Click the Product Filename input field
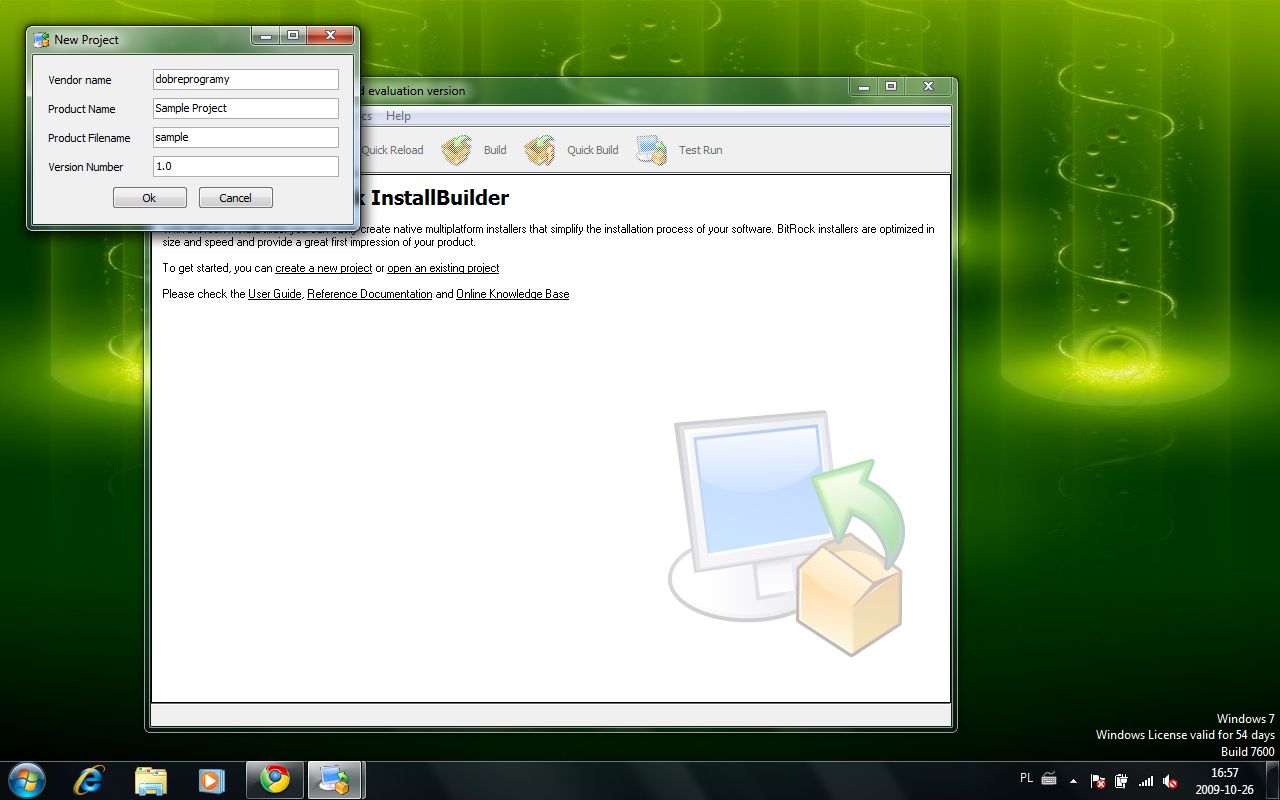 click(245, 137)
